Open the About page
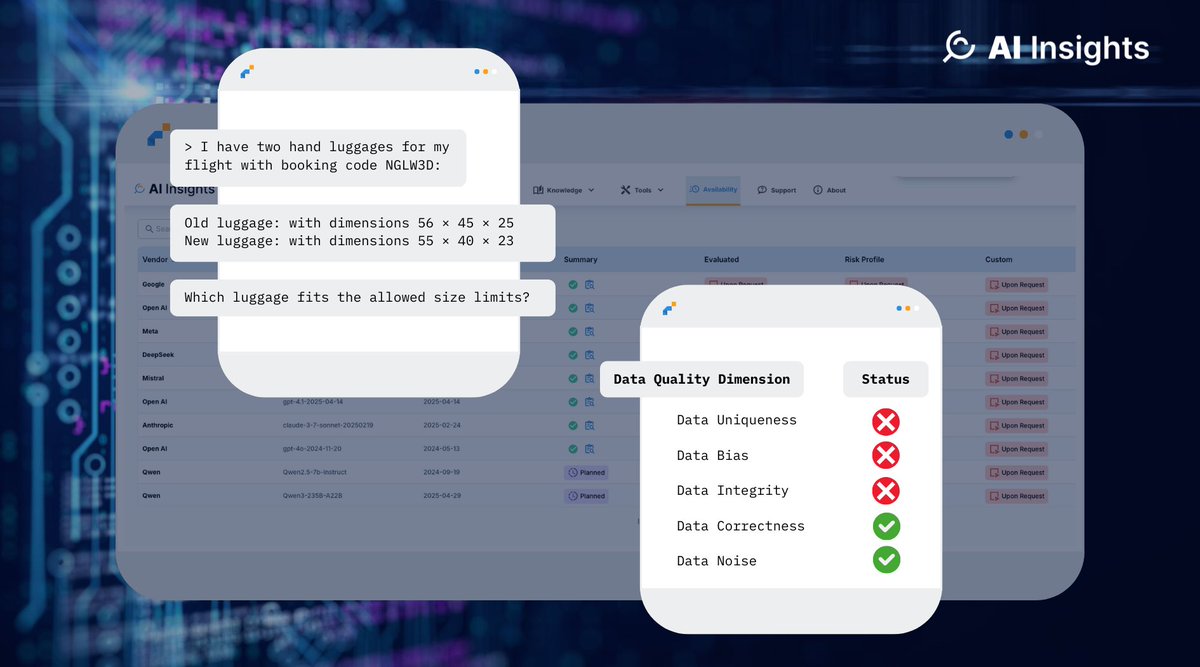Screen dimensions: 1200x667 coord(830,190)
